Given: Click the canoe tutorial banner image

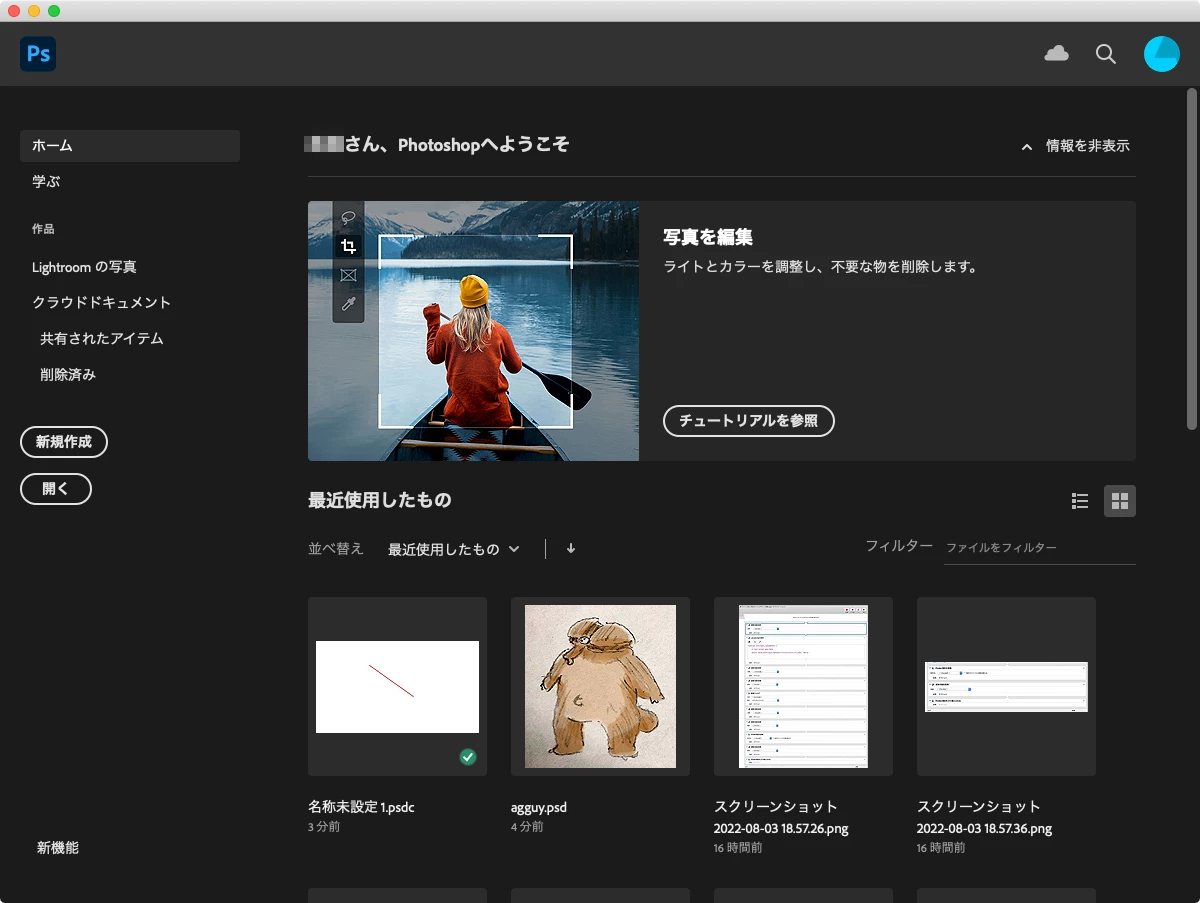Looking at the screenshot, I should click(473, 331).
